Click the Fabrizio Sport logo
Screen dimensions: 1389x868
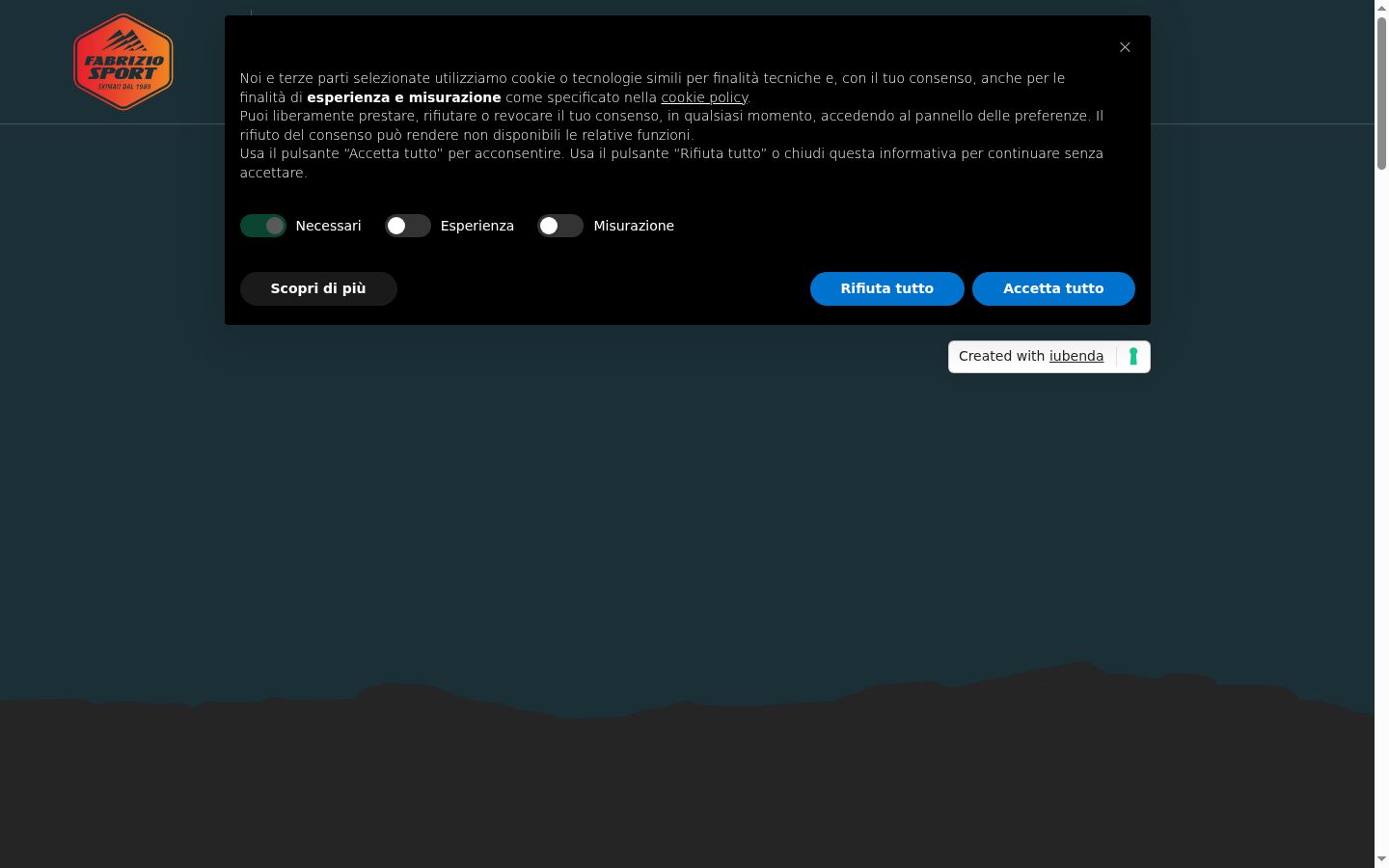coord(123,62)
